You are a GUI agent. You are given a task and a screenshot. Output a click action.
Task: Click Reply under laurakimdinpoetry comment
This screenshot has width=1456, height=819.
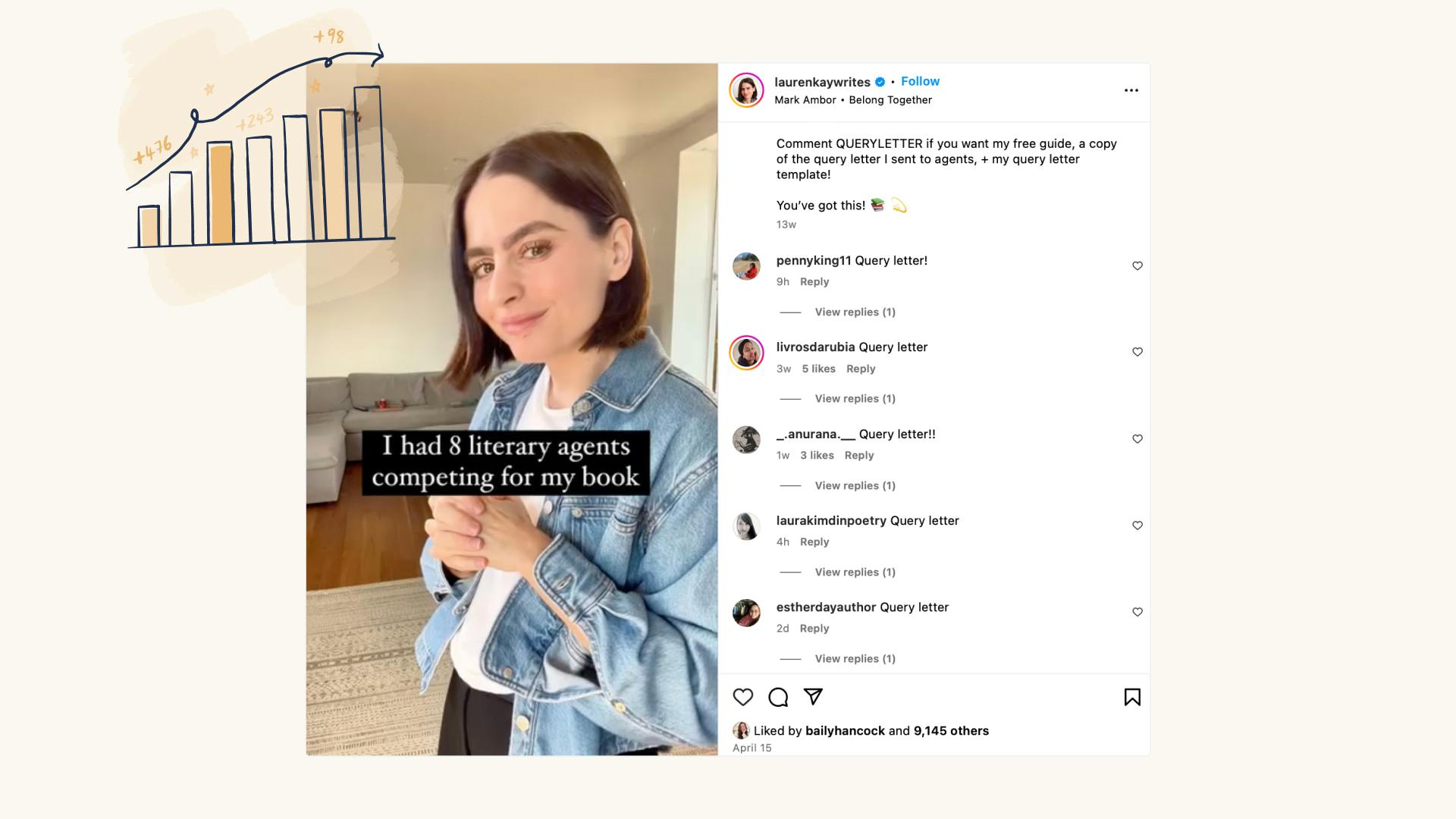(x=813, y=541)
